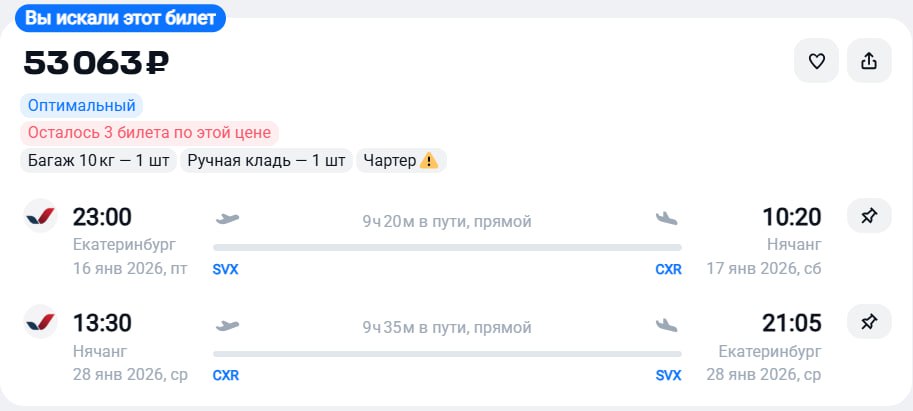The height and width of the screenshot is (411, 913).
Task: Open the SVX departure airport code link
Action: pos(226,269)
